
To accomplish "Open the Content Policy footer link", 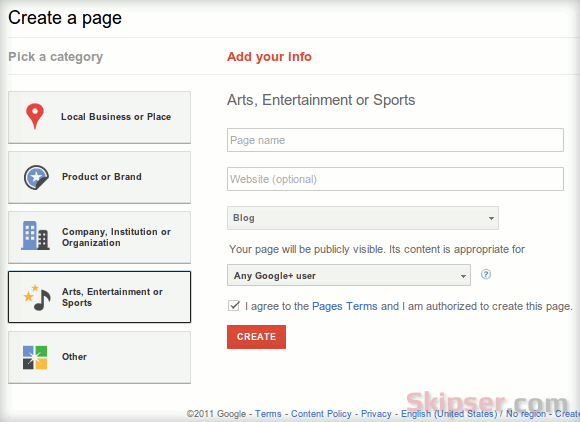I will click(321, 413).
